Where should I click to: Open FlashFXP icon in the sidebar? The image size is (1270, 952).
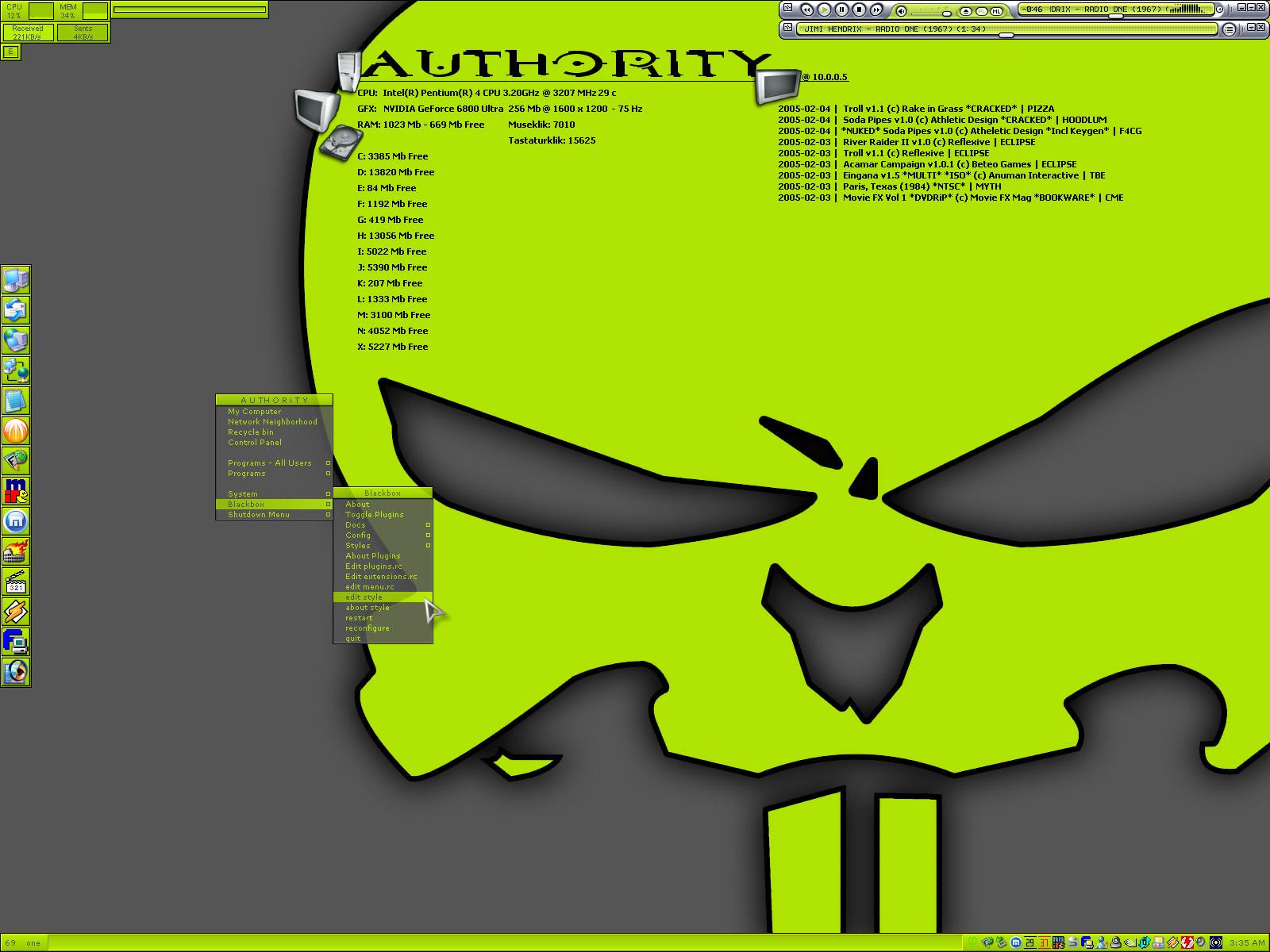tap(16, 641)
